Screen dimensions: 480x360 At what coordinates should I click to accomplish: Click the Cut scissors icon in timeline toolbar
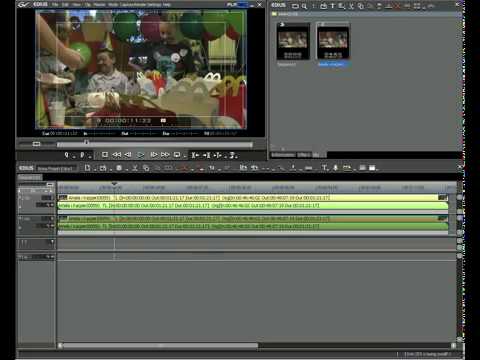135,168
